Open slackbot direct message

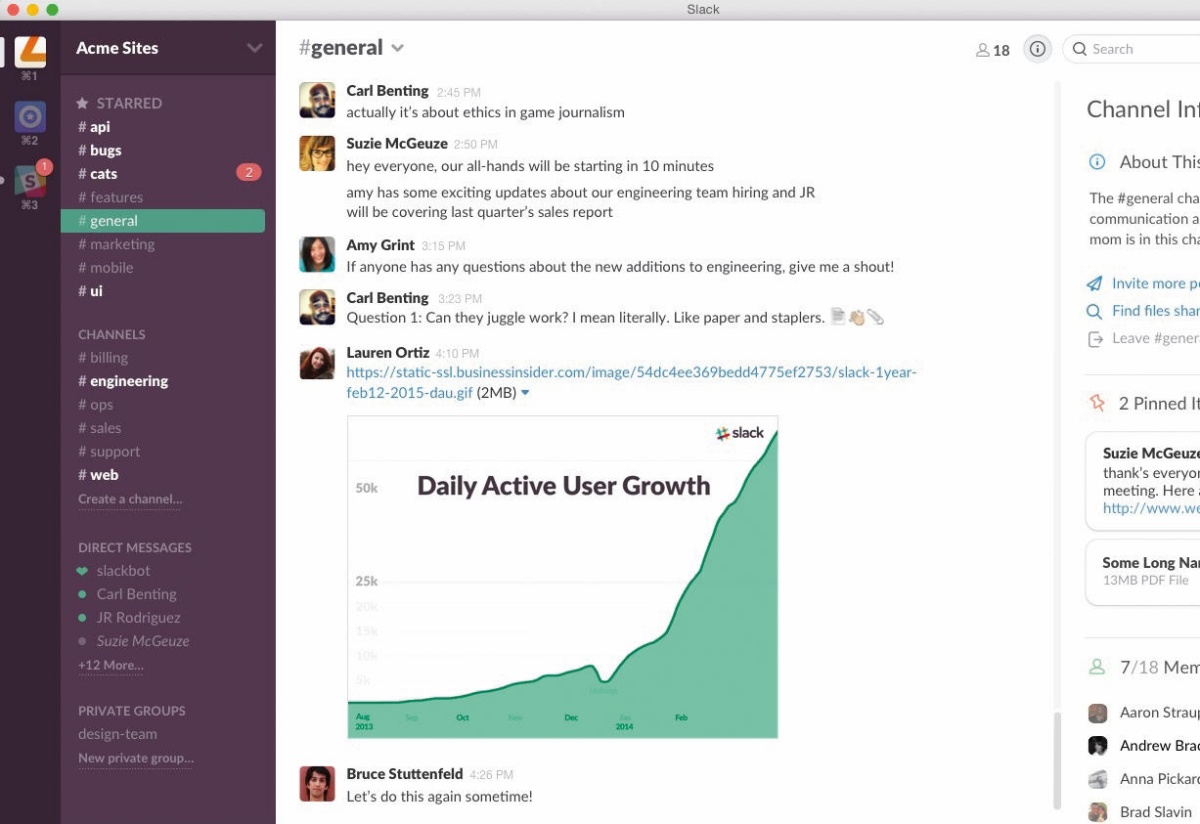pyautogui.click(x=123, y=571)
